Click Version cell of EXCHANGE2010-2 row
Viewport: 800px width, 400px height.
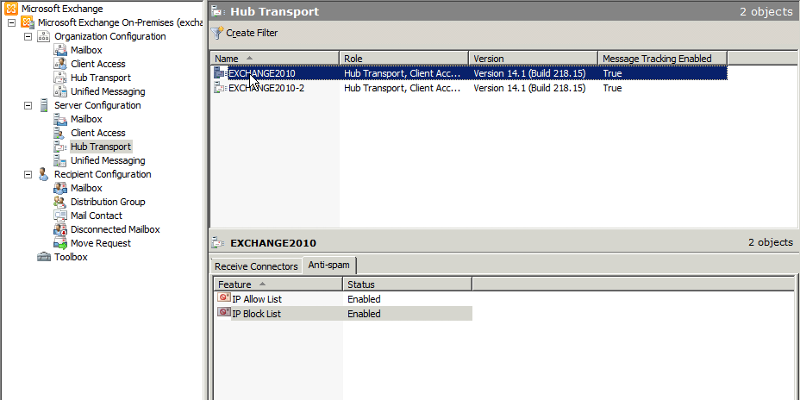[530, 88]
